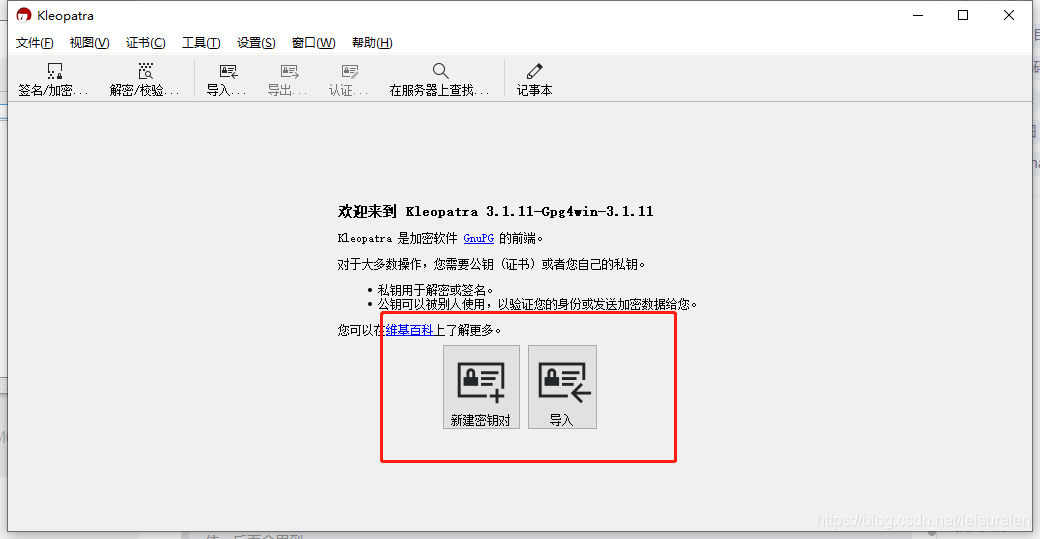The width and height of the screenshot is (1040, 539).
Task: Follow the GnuPG hyperlink
Action: tap(478, 238)
